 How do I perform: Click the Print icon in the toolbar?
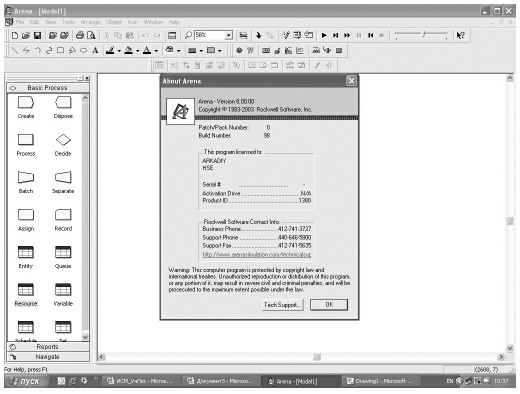(x=80, y=35)
